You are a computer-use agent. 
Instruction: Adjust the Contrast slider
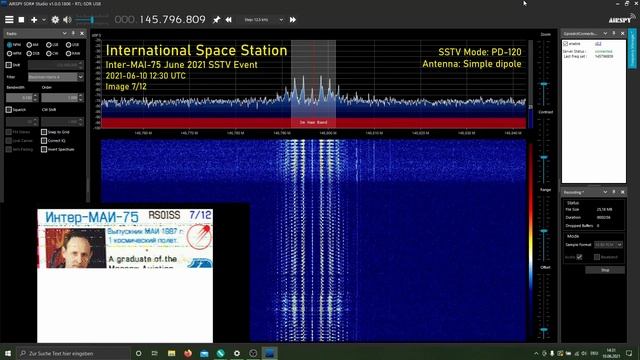coord(544,158)
